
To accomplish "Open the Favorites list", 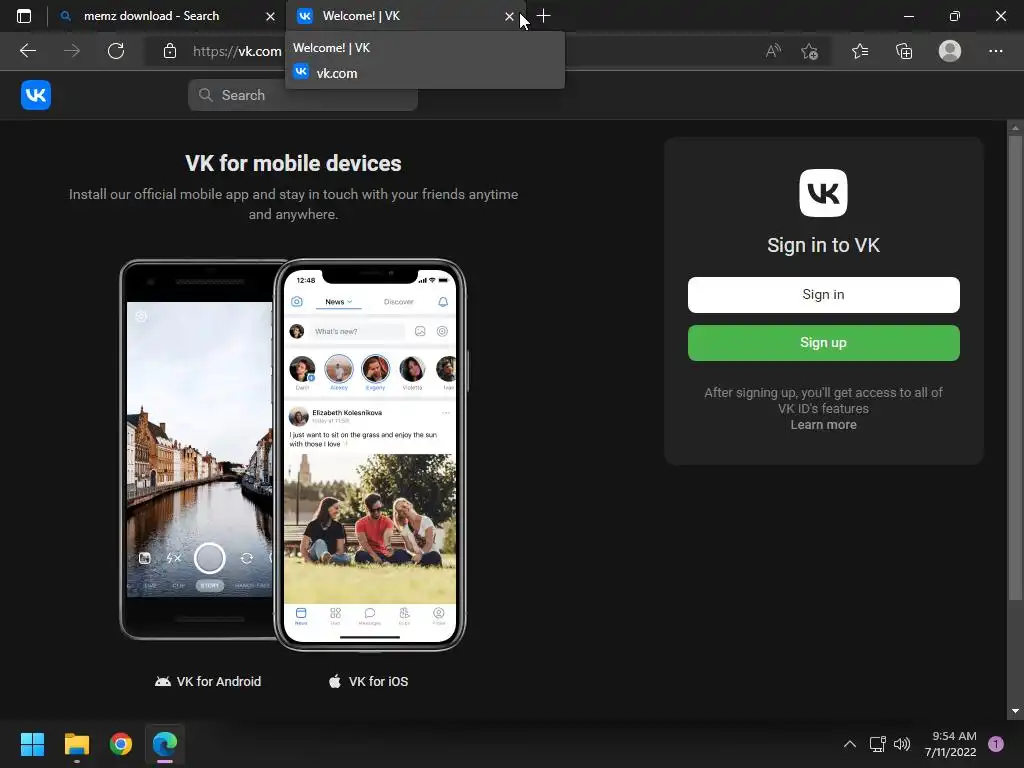I will (x=860, y=51).
